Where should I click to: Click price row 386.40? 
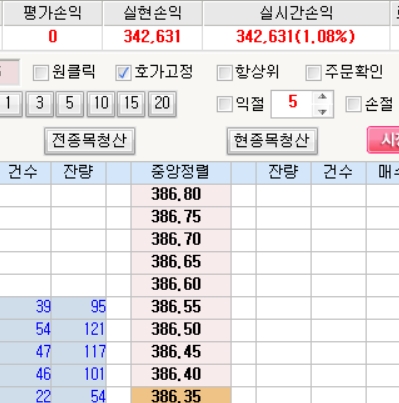[181, 375]
